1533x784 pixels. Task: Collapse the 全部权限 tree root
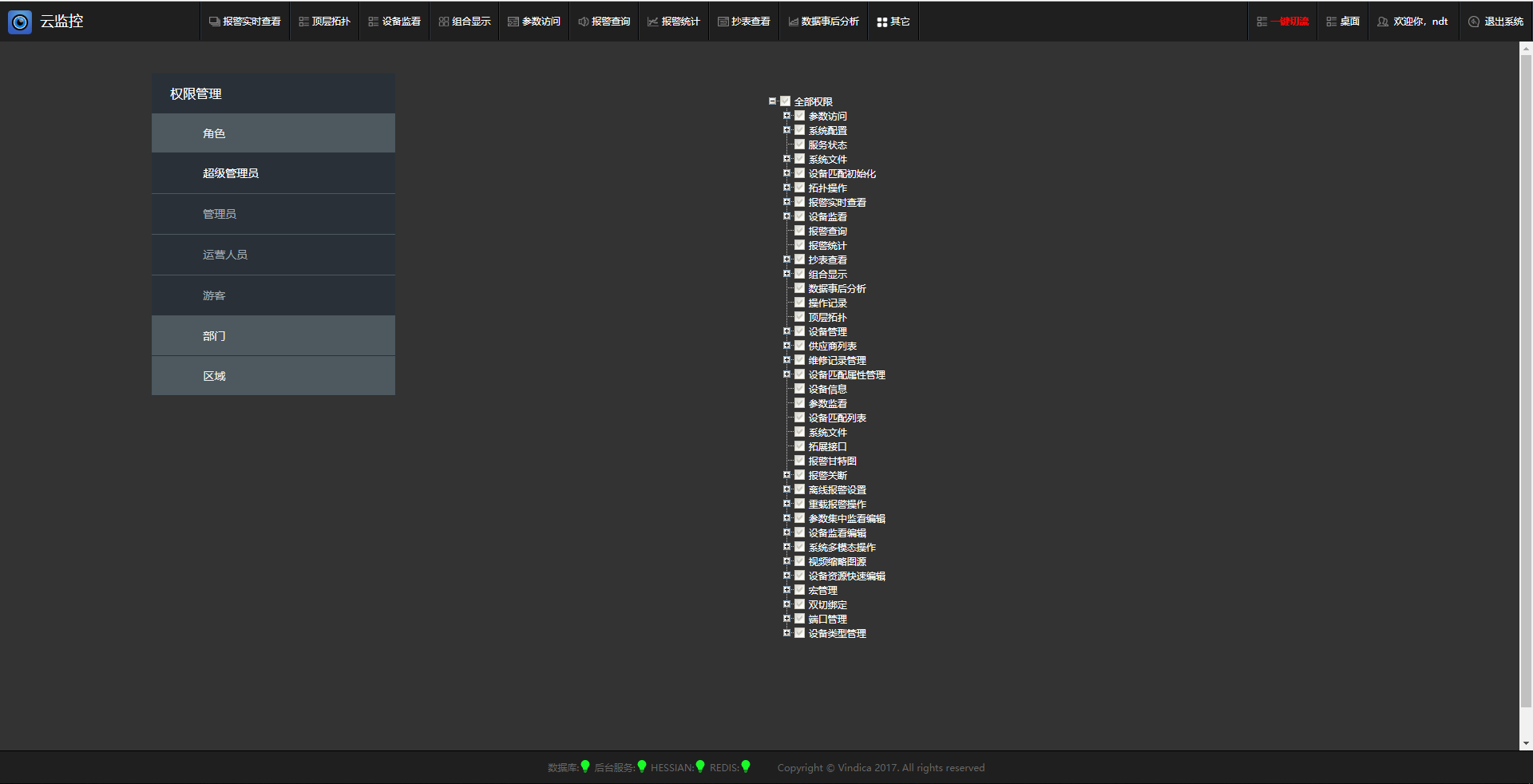pos(773,101)
